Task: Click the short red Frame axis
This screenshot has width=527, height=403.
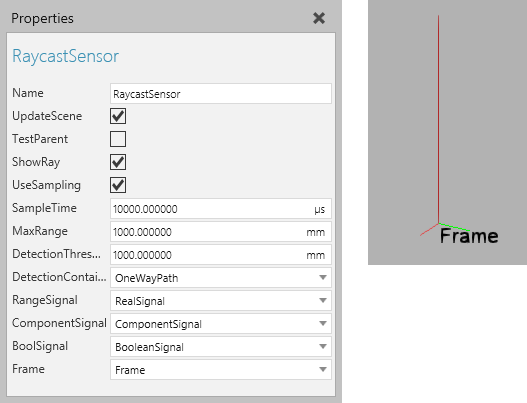Action: click(x=429, y=229)
